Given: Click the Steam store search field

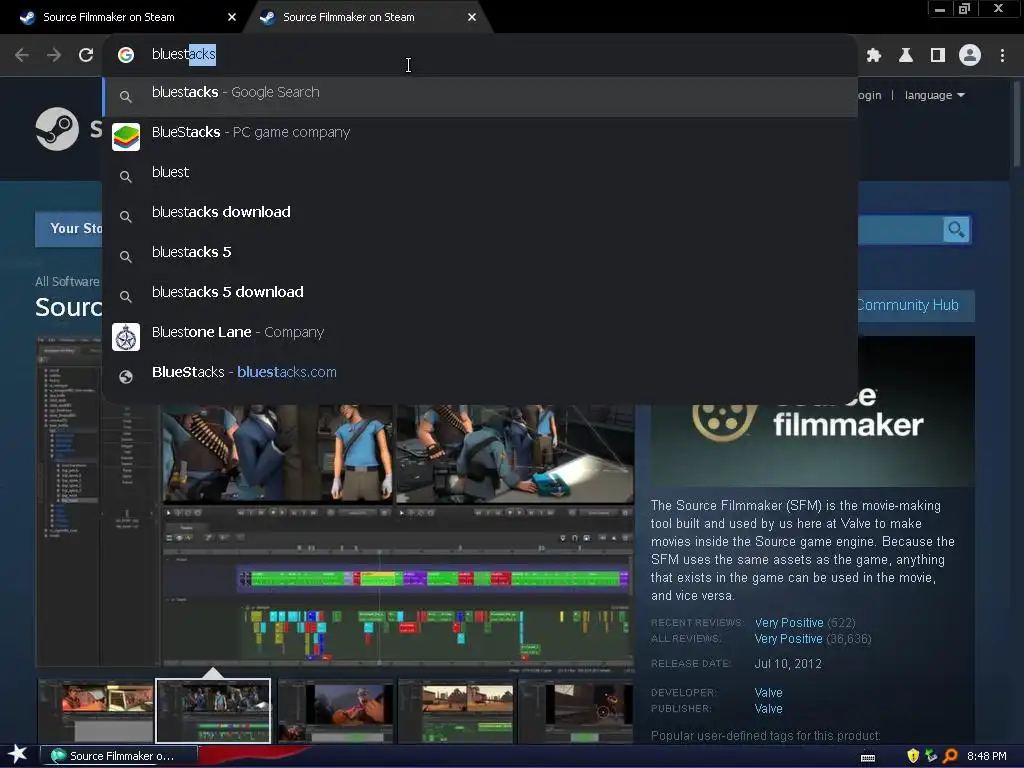Looking at the screenshot, I should point(900,230).
